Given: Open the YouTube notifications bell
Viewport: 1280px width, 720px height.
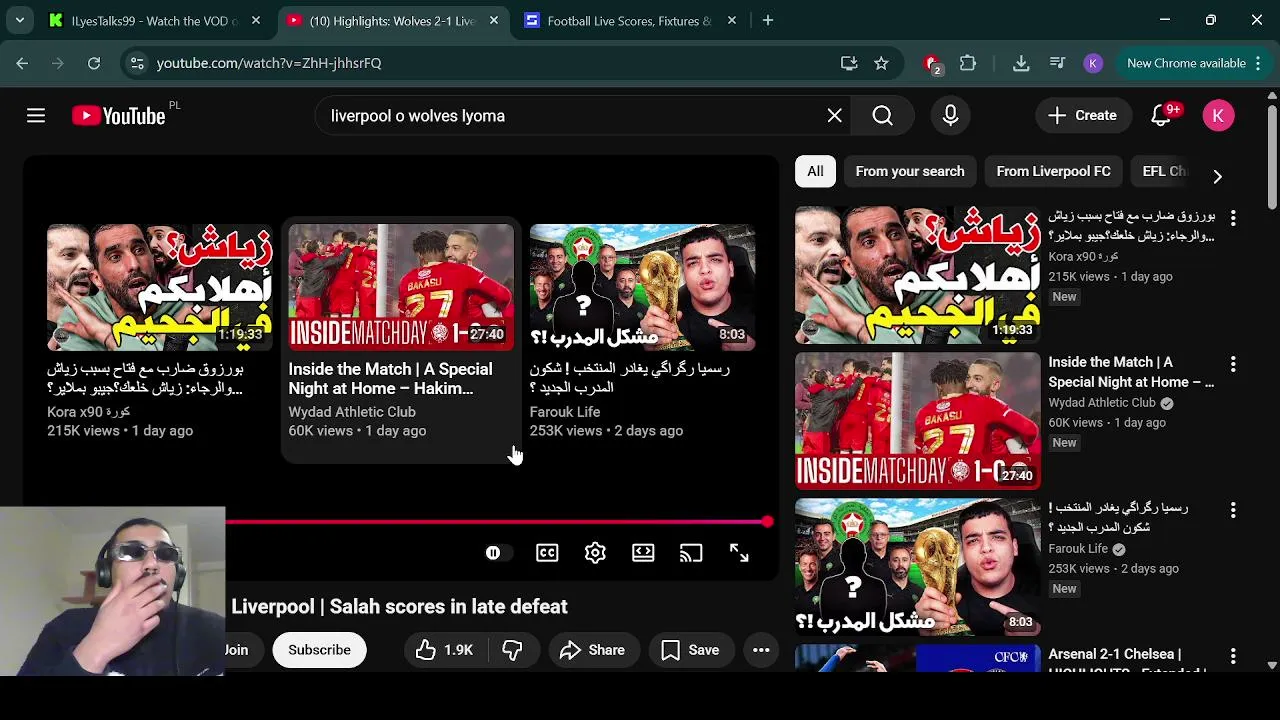Looking at the screenshot, I should coord(1161,116).
